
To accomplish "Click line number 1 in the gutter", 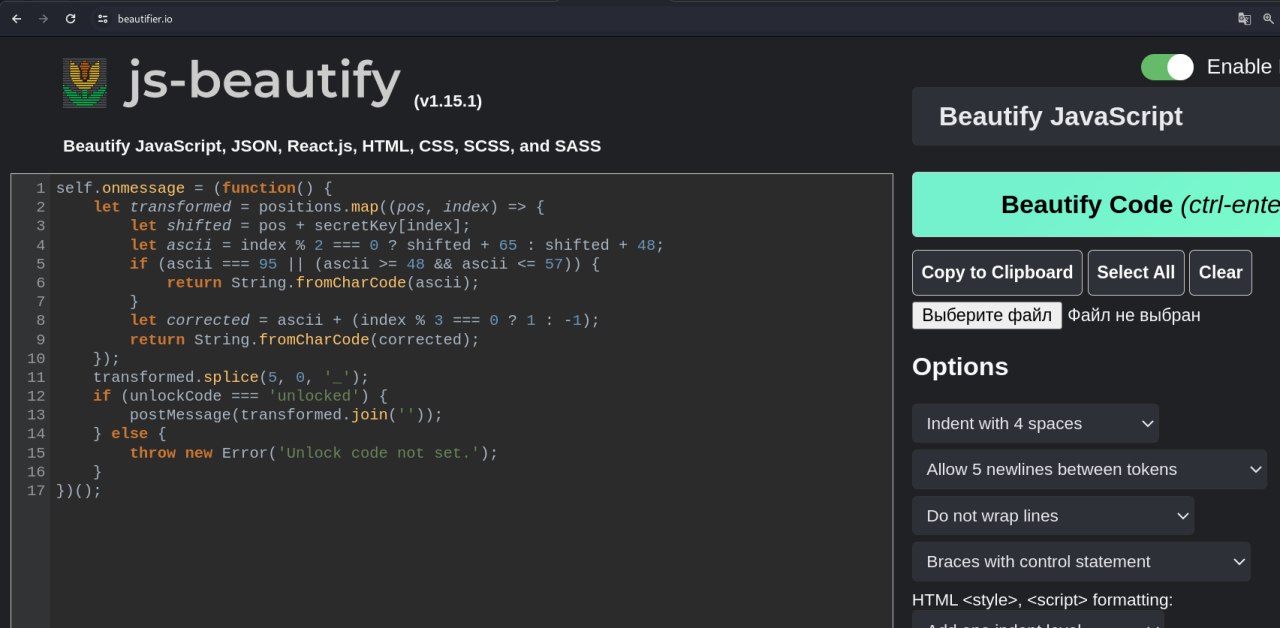I will point(40,188).
